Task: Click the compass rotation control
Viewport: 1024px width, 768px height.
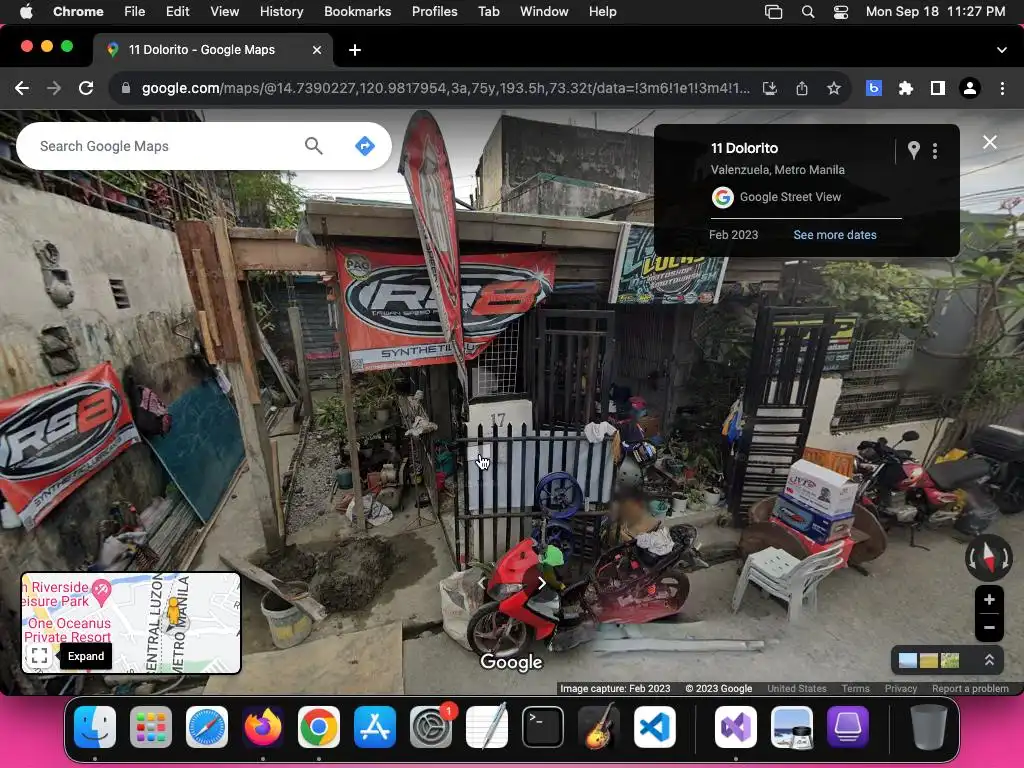Action: point(988,559)
